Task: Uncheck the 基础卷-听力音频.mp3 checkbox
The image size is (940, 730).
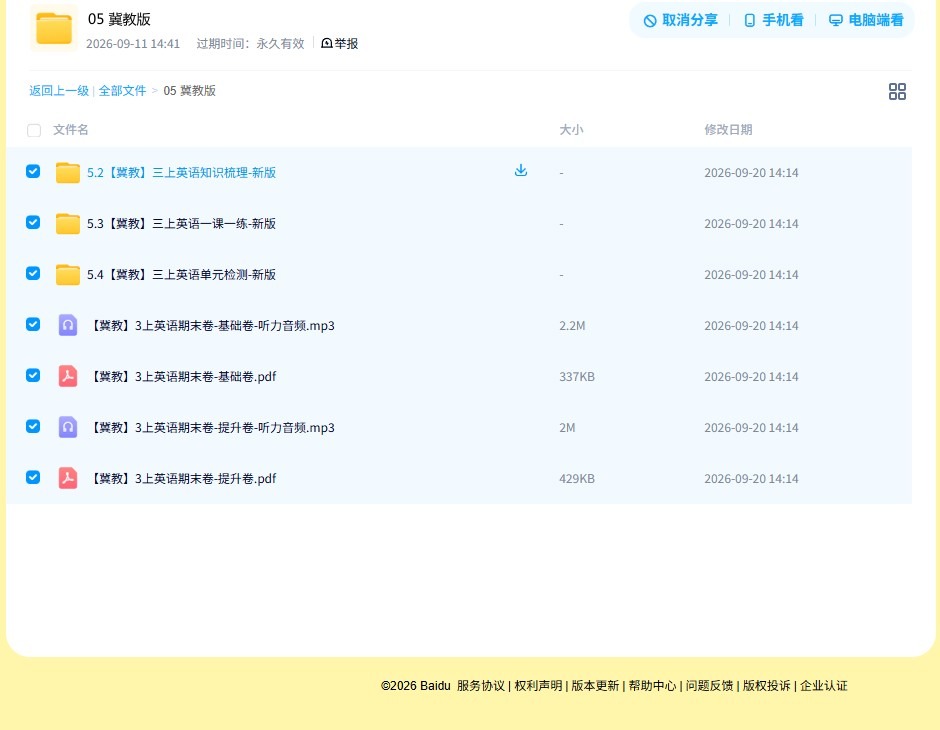Action: tap(33, 324)
